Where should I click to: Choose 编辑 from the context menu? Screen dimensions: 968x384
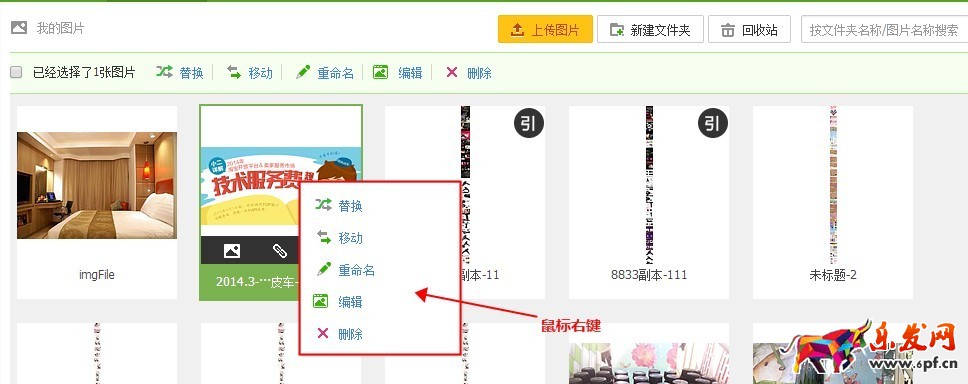[x=350, y=302]
